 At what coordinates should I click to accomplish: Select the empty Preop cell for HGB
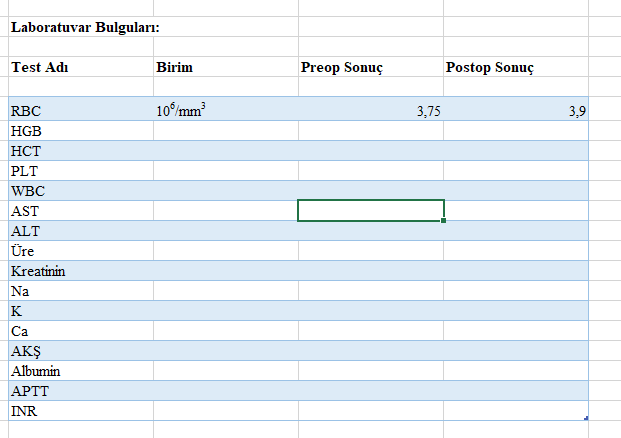371,131
